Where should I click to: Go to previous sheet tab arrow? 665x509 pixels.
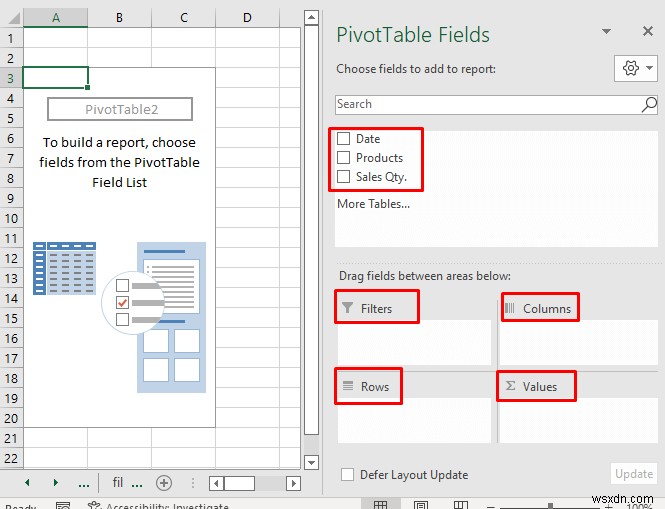click(x=28, y=482)
